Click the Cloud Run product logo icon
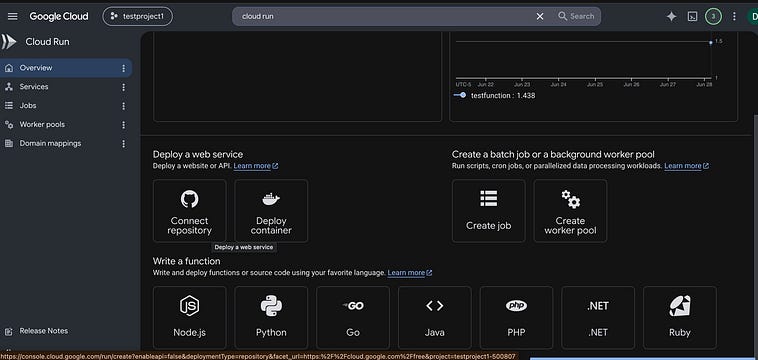Viewport: 758px width, 360px height. coord(9,42)
